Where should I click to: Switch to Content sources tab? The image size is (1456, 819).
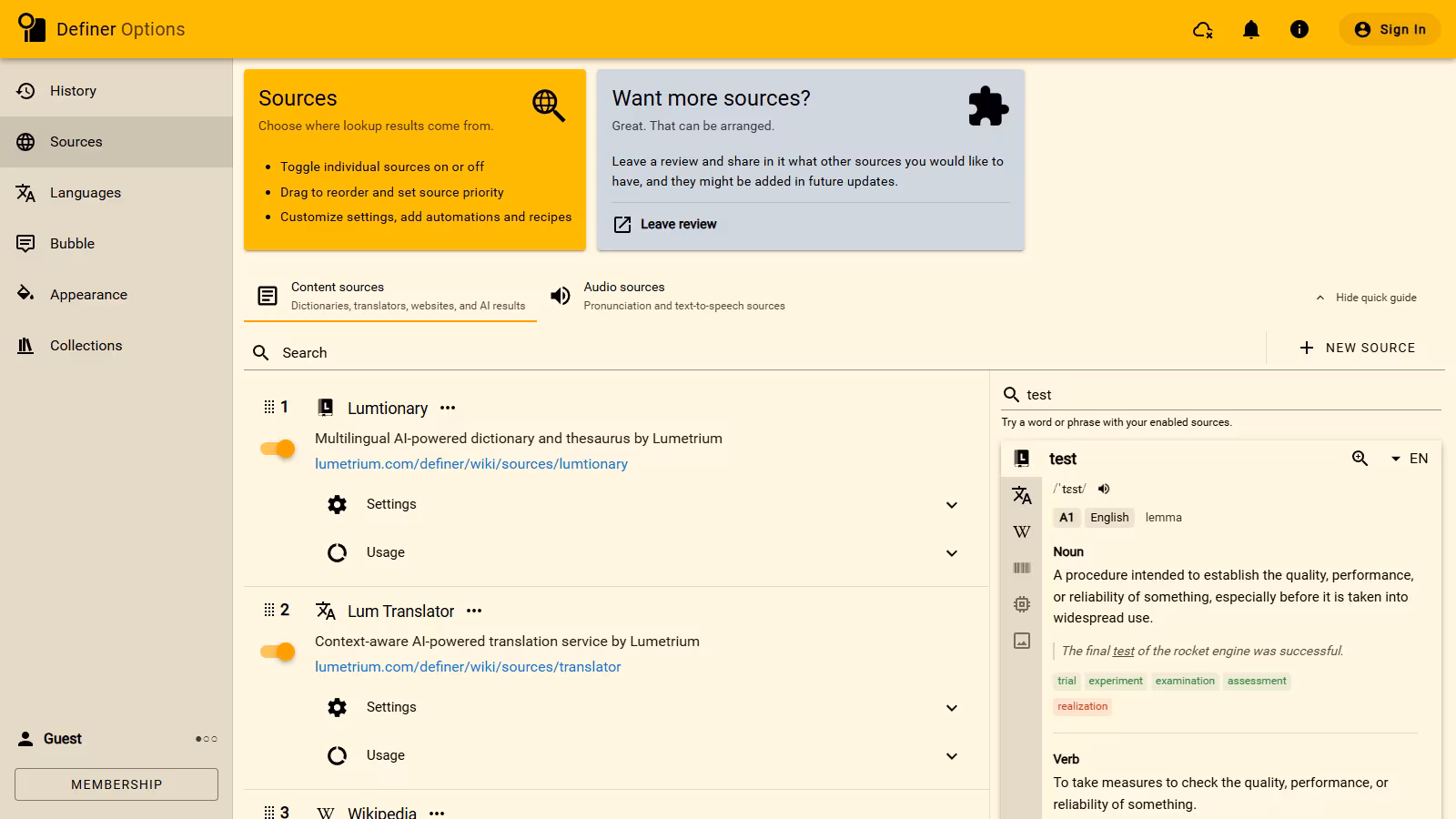coord(390,296)
